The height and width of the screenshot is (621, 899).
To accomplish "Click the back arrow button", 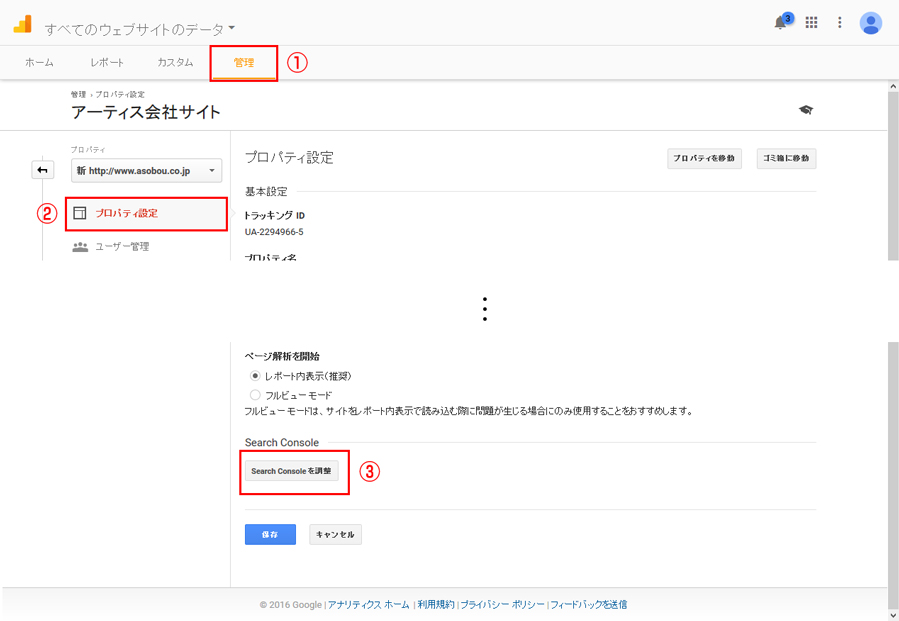I will point(42,170).
